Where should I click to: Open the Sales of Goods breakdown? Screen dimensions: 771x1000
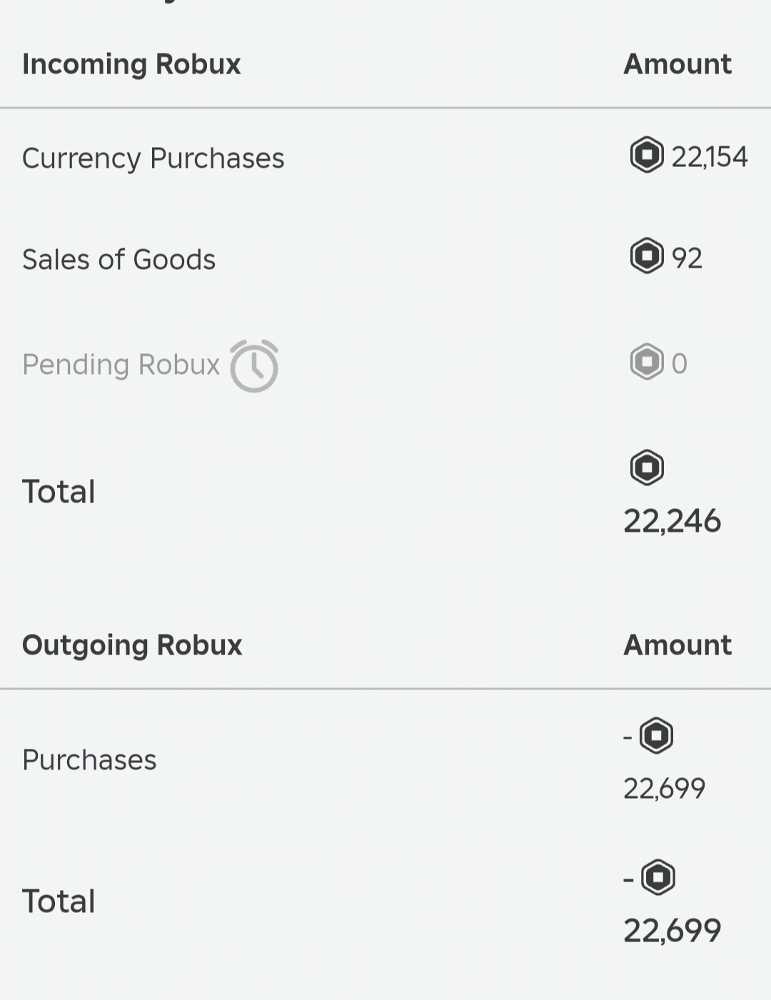pos(119,259)
